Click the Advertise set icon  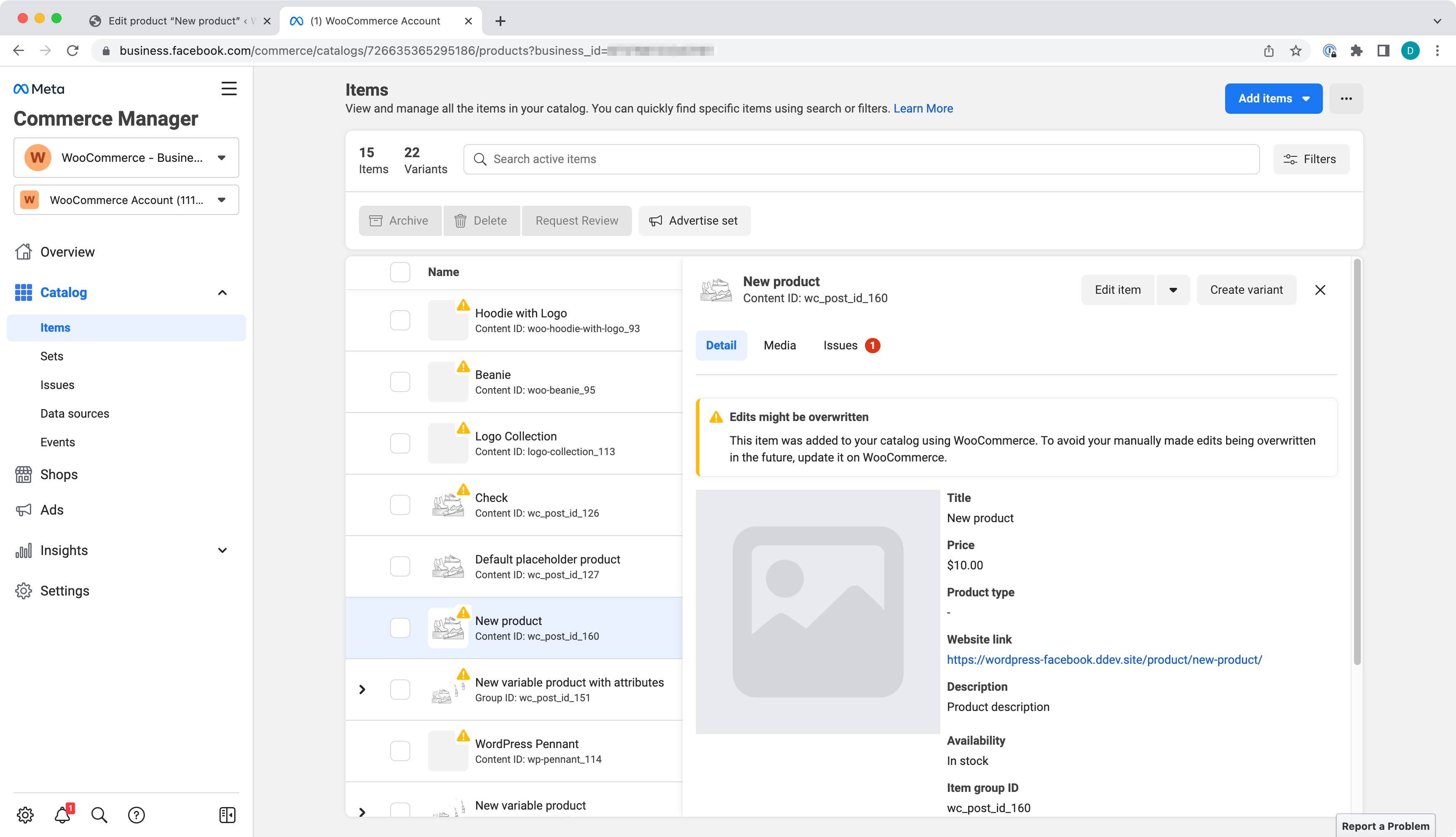655,220
